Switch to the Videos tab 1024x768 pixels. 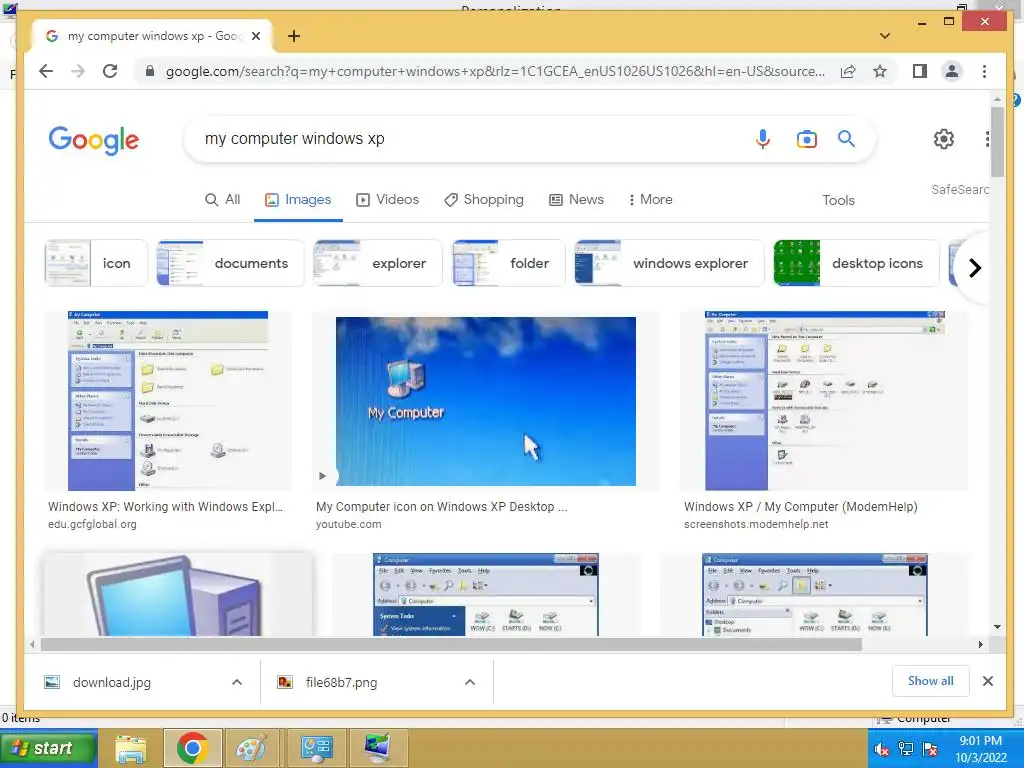387,200
